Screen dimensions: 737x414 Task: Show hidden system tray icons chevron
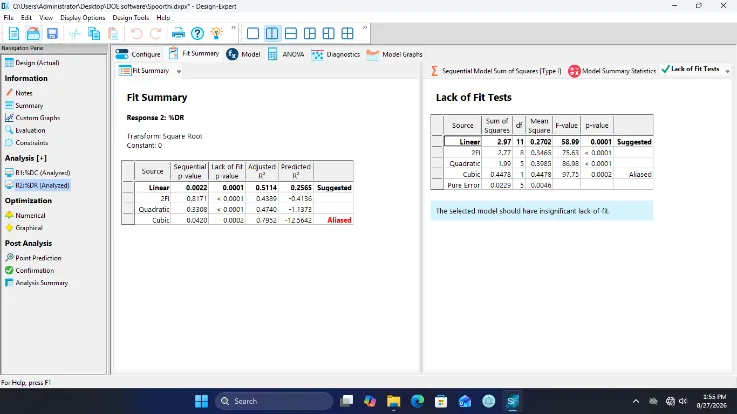click(x=636, y=401)
